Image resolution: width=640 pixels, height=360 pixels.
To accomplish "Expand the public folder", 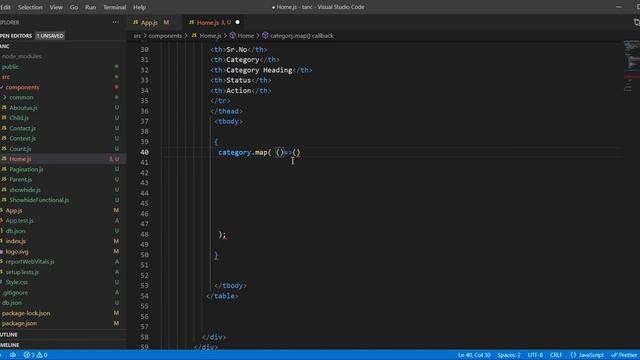I will 10,67.
